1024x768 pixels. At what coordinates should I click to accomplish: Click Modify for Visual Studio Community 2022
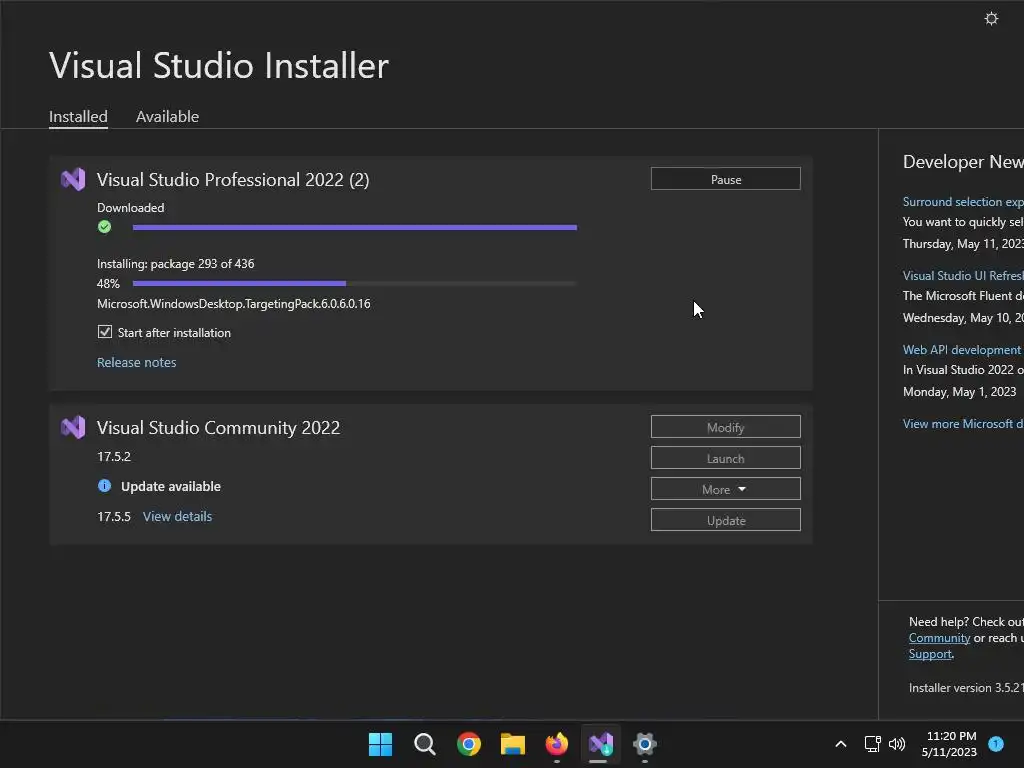726,427
